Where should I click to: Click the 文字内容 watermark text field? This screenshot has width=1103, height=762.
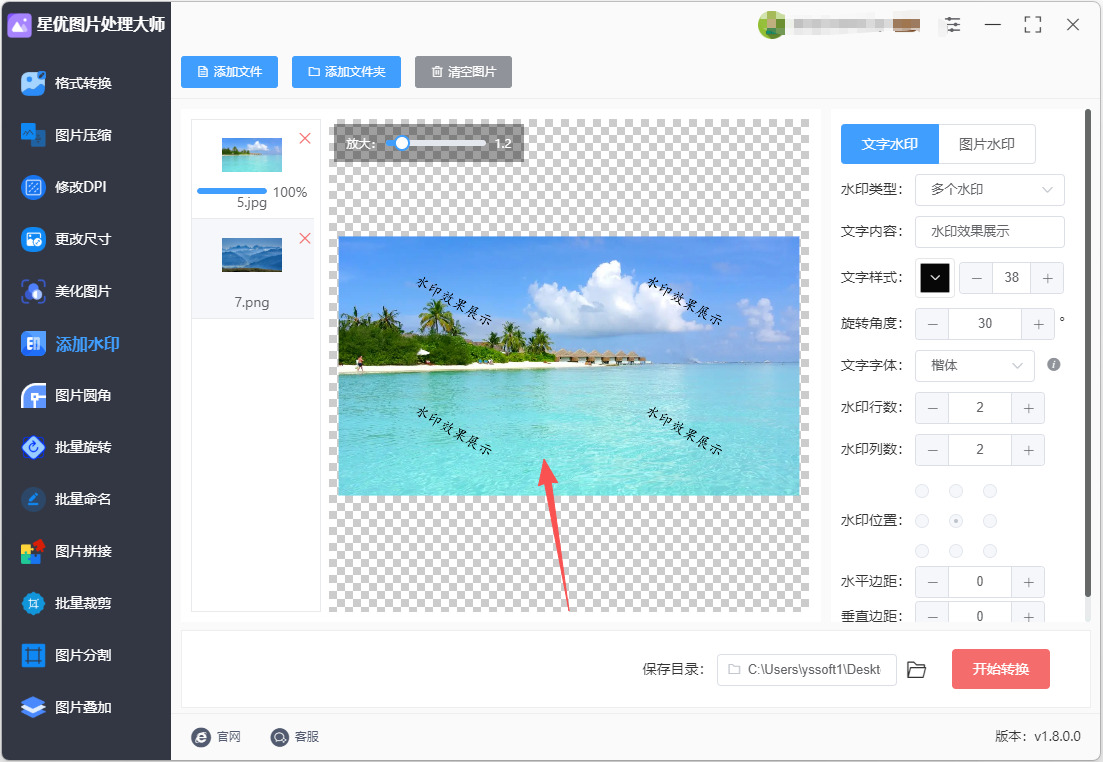click(x=989, y=231)
